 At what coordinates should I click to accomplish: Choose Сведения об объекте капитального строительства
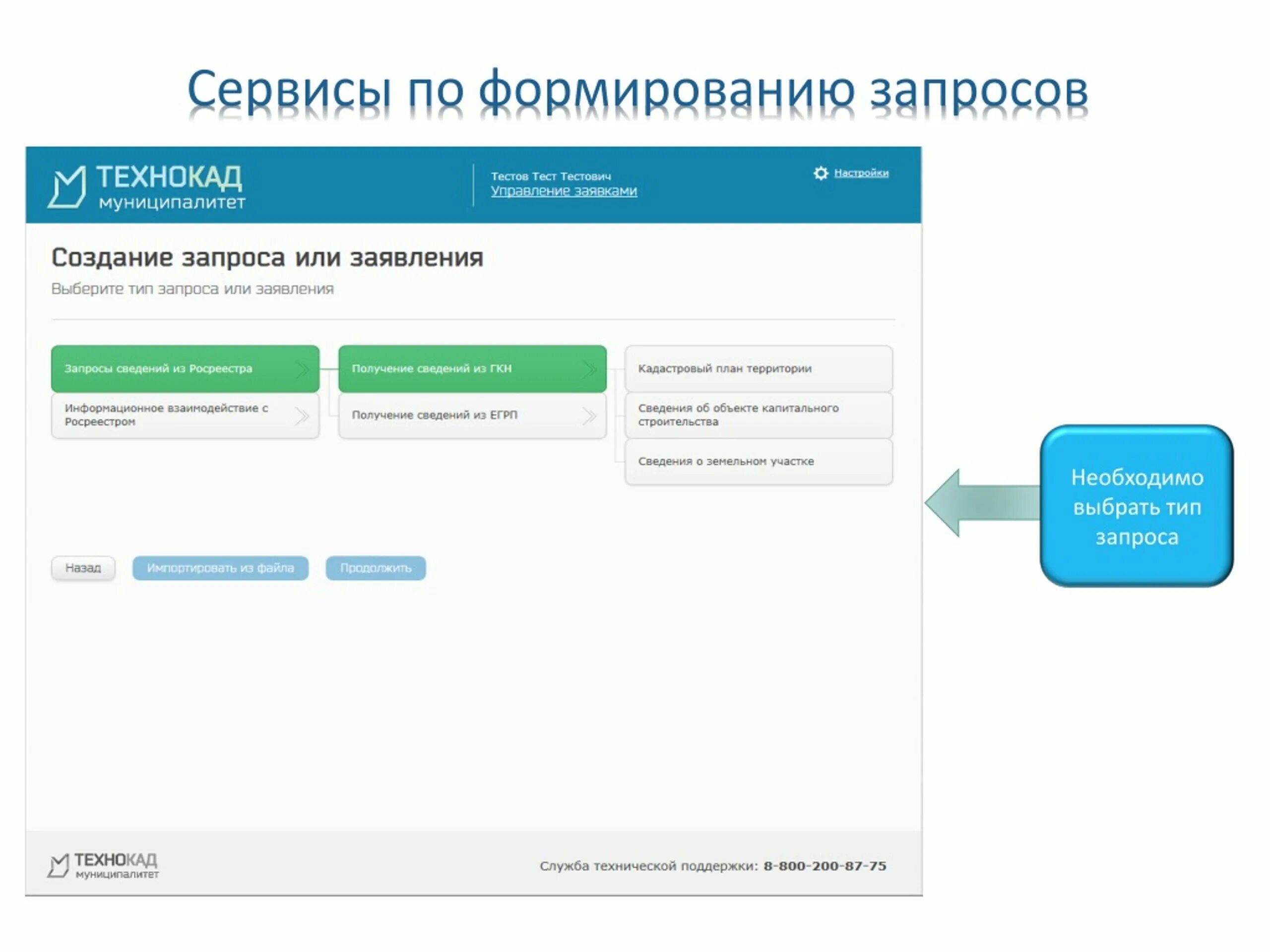[759, 415]
